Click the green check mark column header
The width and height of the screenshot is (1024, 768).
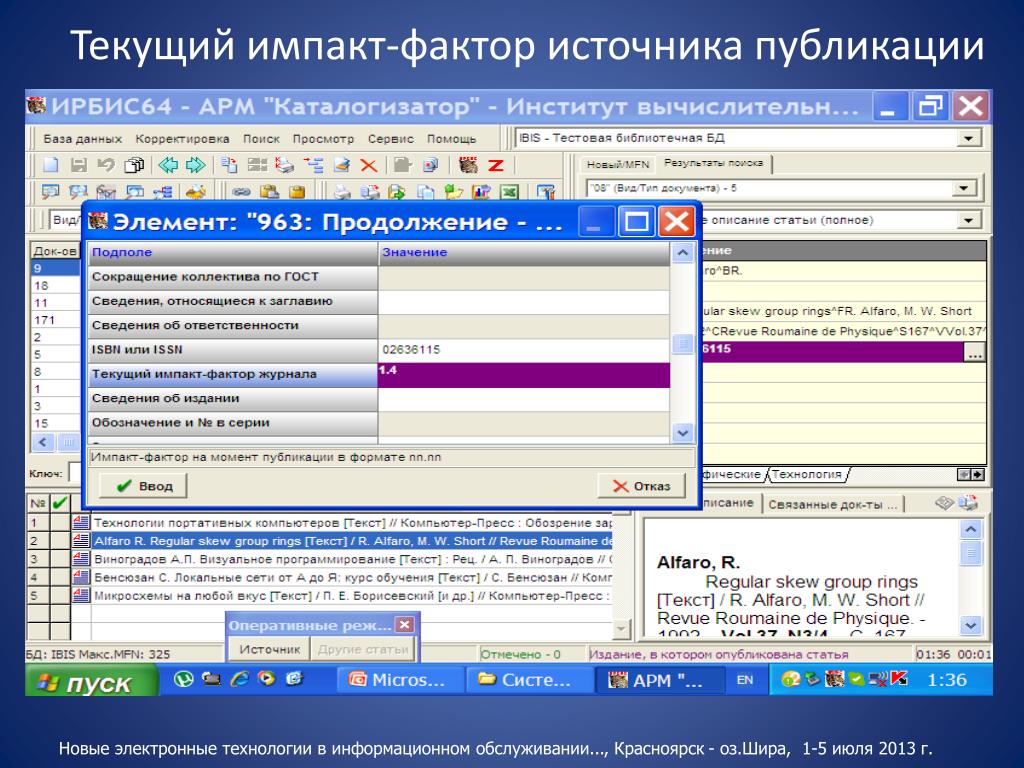pos(60,504)
